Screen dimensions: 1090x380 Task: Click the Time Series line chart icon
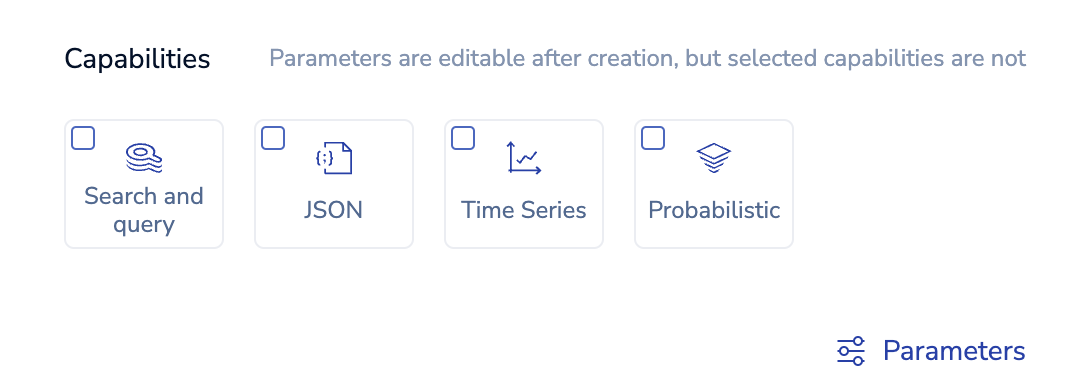(523, 158)
